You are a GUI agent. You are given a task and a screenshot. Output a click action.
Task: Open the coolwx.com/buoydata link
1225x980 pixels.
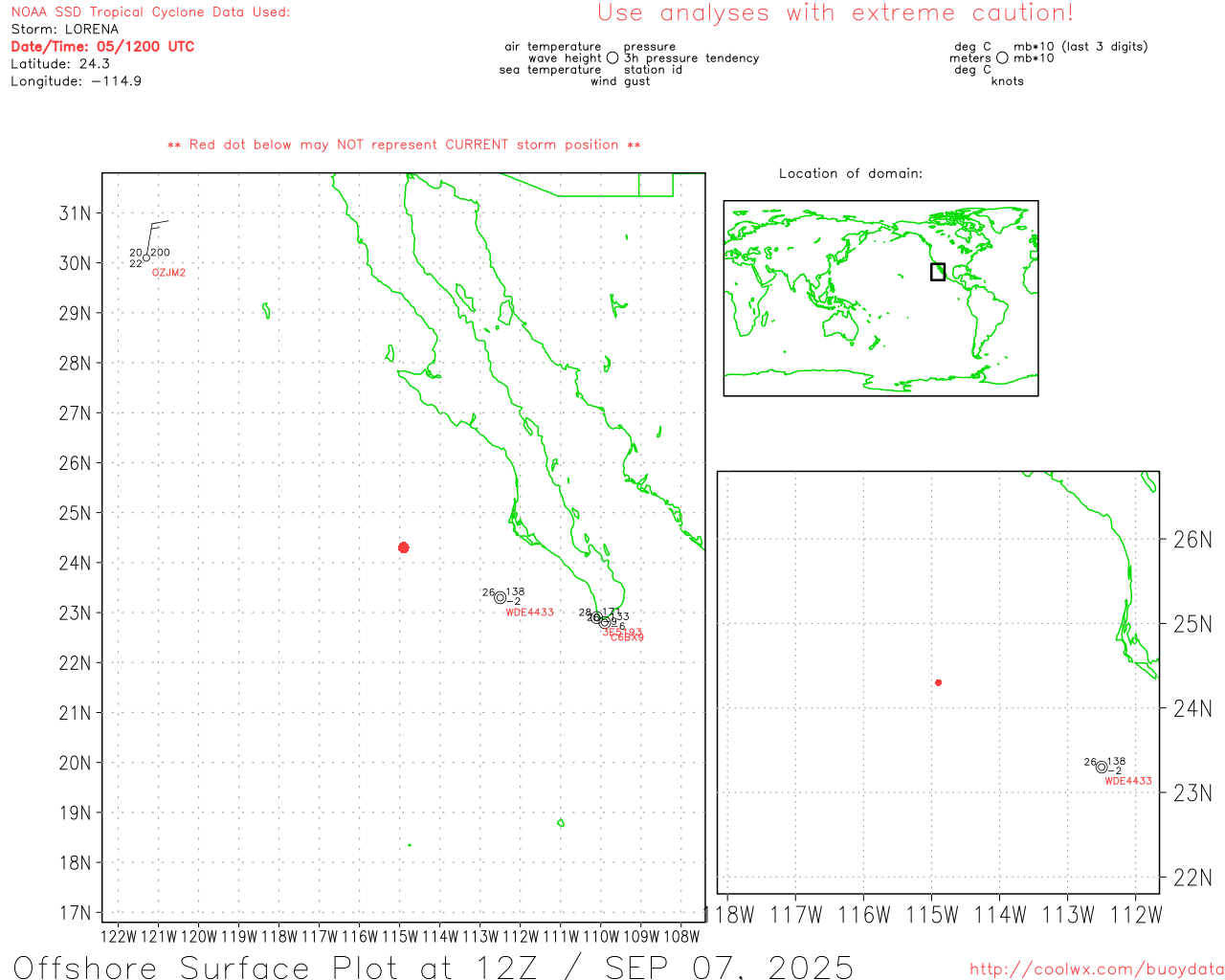1097,969
